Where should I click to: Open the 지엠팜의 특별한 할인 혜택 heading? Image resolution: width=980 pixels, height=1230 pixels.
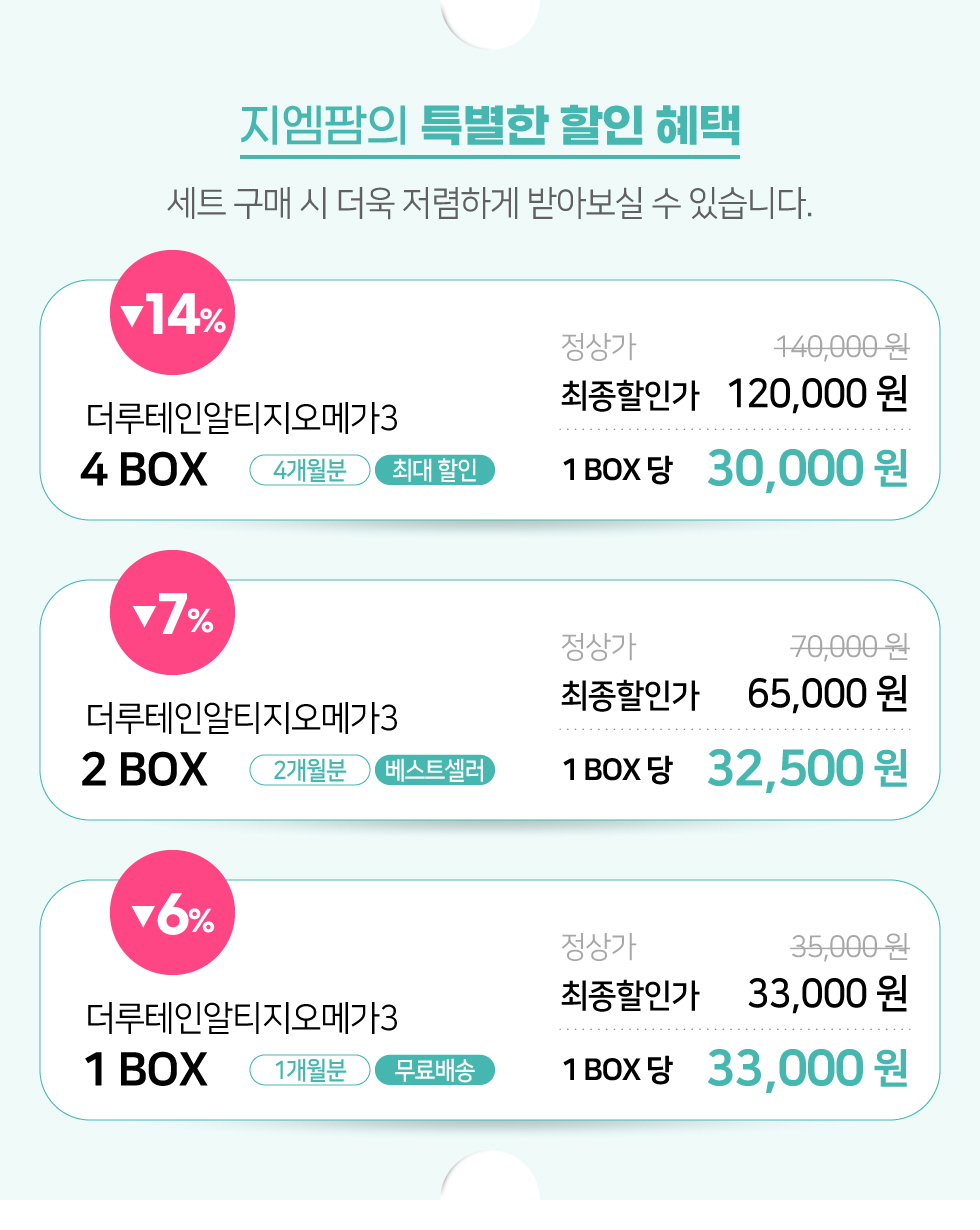(x=490, y=124)
